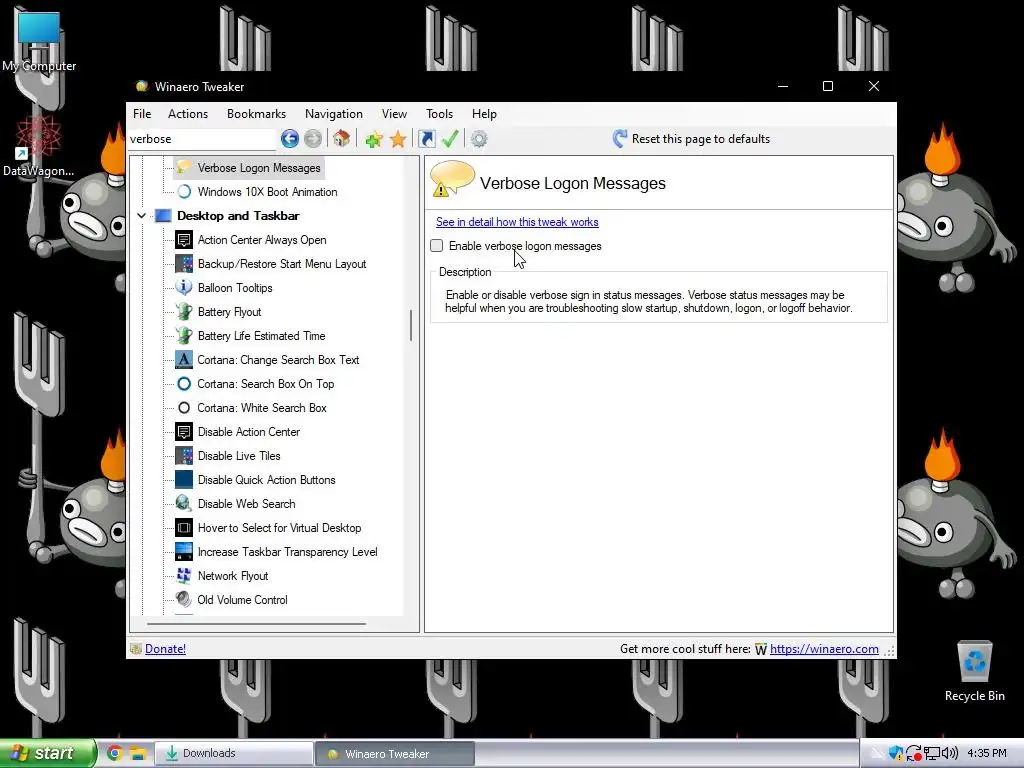
Task: Click the Backup/Restore Start Menu Layout icon
Action: (184, 264)
